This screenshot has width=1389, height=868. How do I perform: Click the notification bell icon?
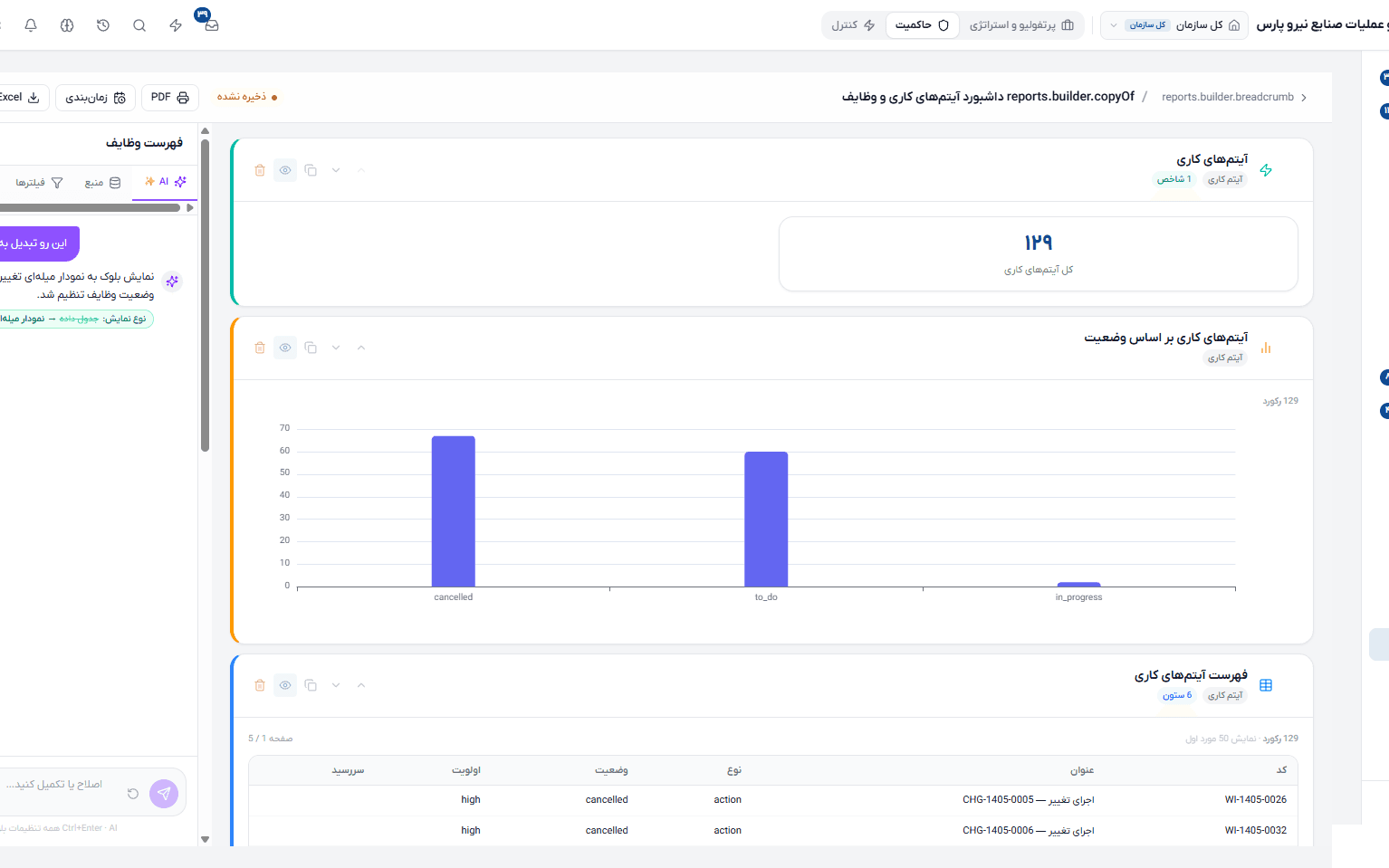click(31, 25)
